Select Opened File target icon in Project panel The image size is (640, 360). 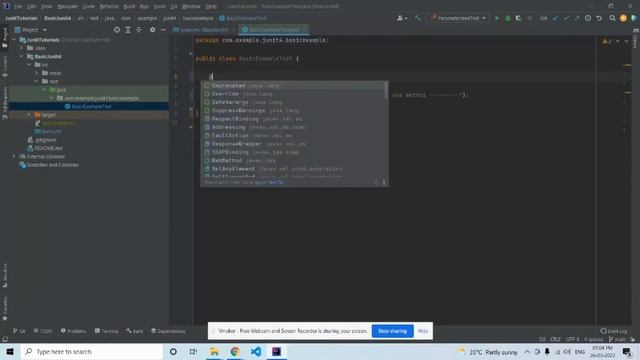tap(117, 30)
